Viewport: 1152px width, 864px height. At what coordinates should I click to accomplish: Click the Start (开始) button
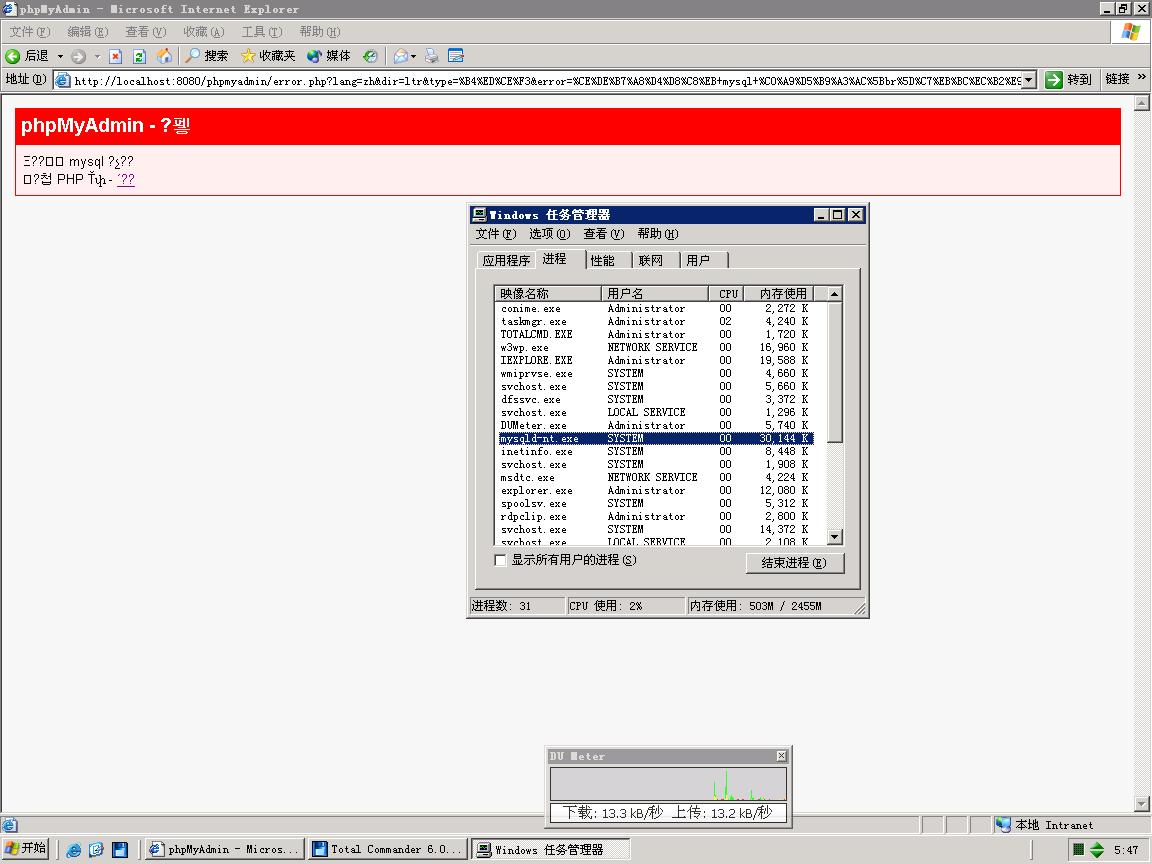tap(26, 849)
